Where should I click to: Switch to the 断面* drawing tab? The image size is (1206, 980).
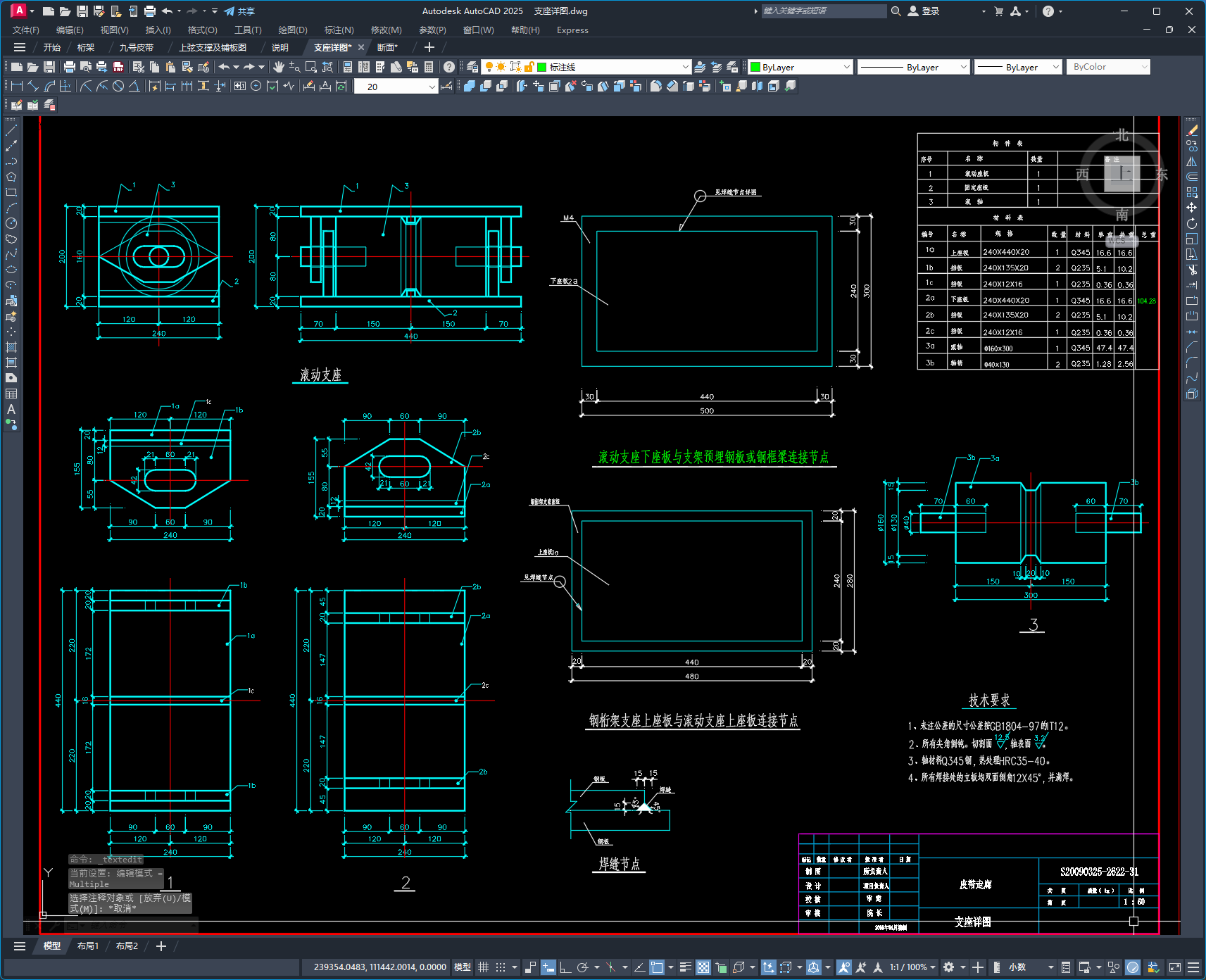pos(387,47)
